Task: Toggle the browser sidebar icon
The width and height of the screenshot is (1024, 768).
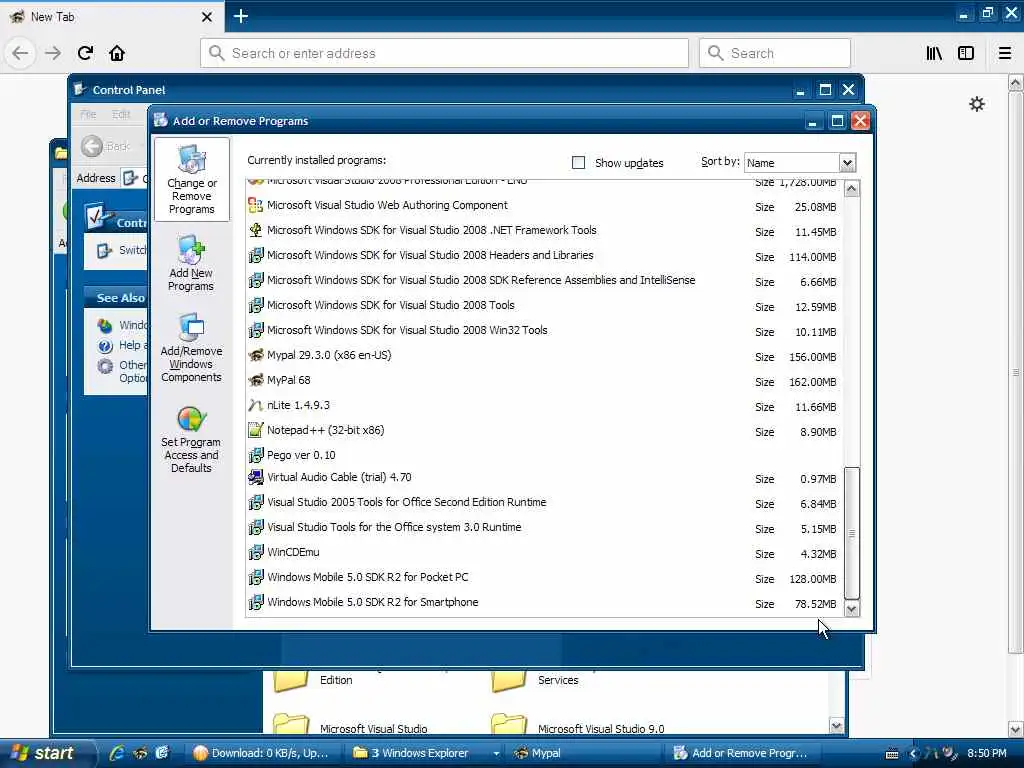Action: [966, 53]
